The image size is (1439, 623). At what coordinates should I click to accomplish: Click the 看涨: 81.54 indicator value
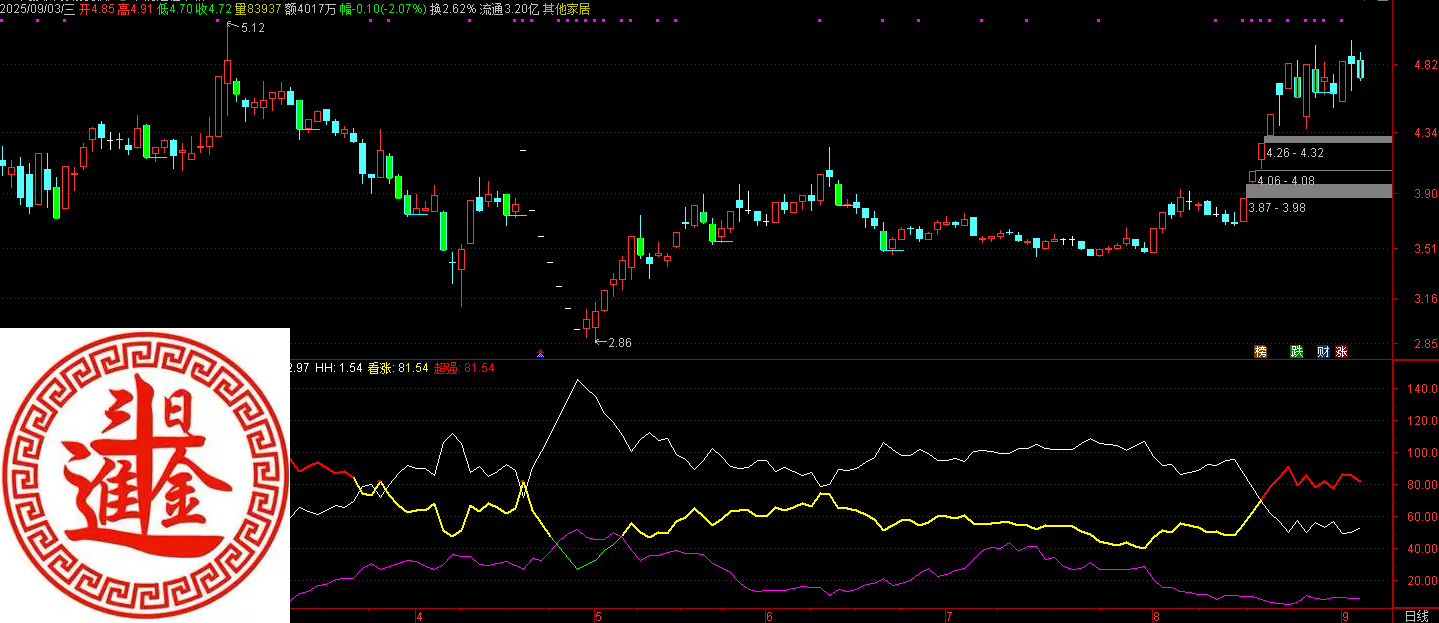click(x=398, y=368)
